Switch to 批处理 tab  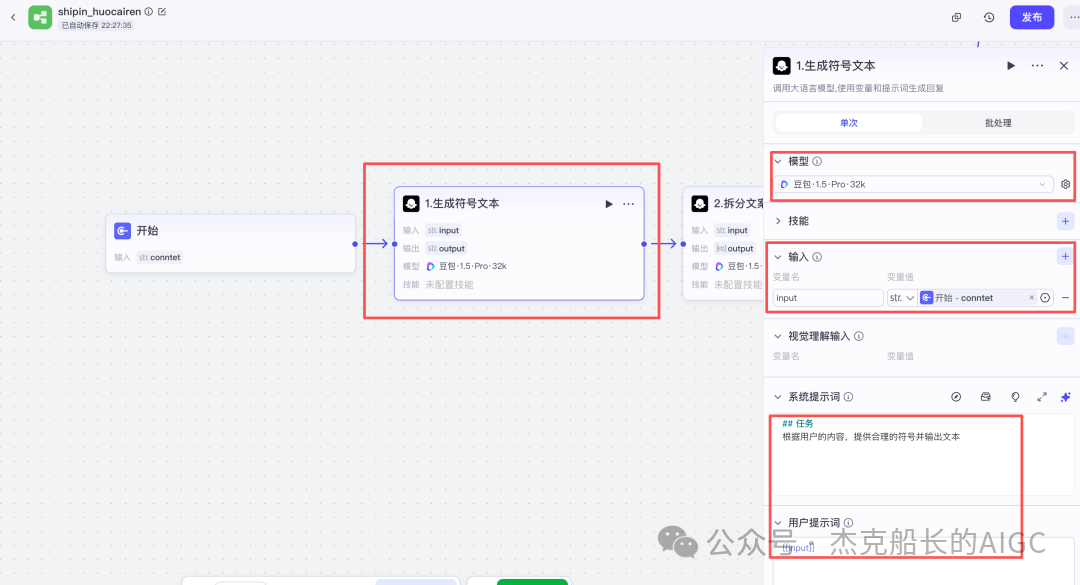tap(997, 123)
